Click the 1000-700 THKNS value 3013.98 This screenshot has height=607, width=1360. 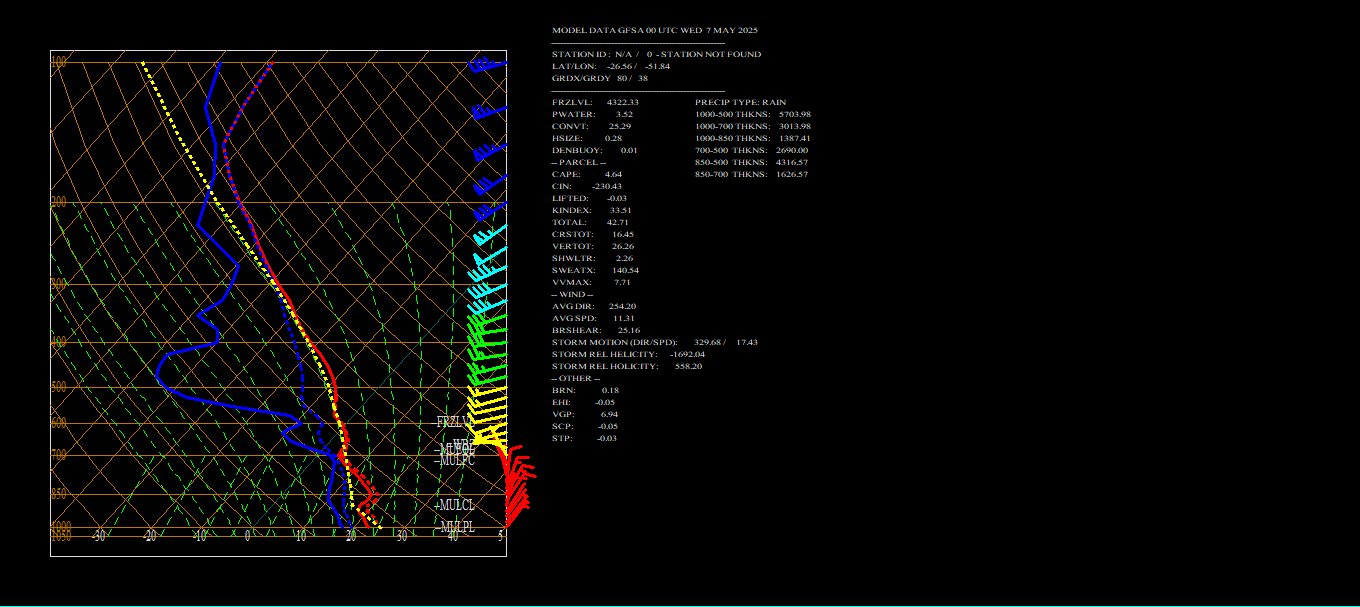tap(795, 126)
